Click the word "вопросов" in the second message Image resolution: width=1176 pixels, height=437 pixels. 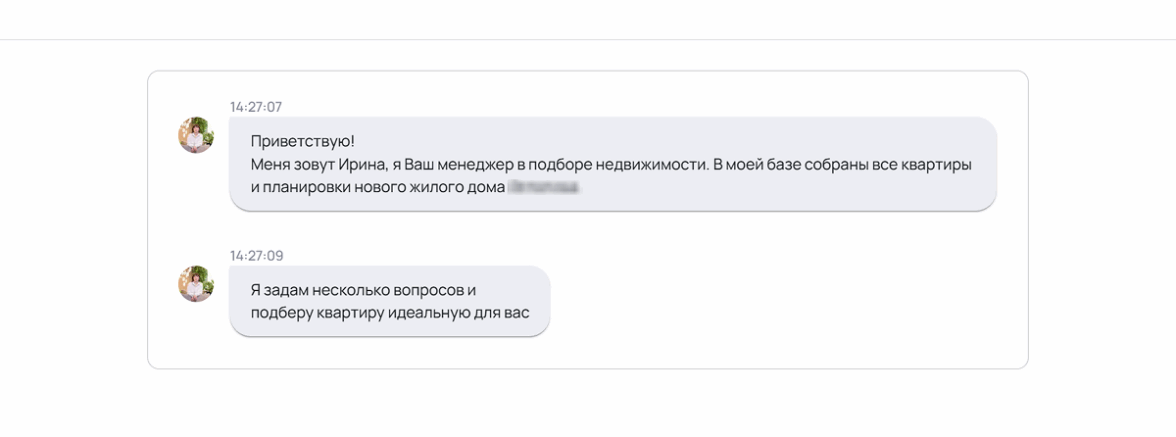tap(428, 290)
